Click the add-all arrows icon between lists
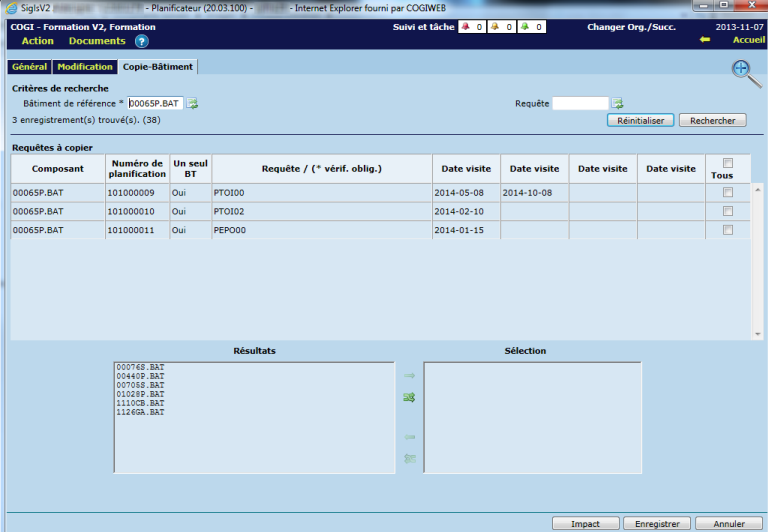The width and height of the screenshot is (768, 532). click(x=409, y=398)
